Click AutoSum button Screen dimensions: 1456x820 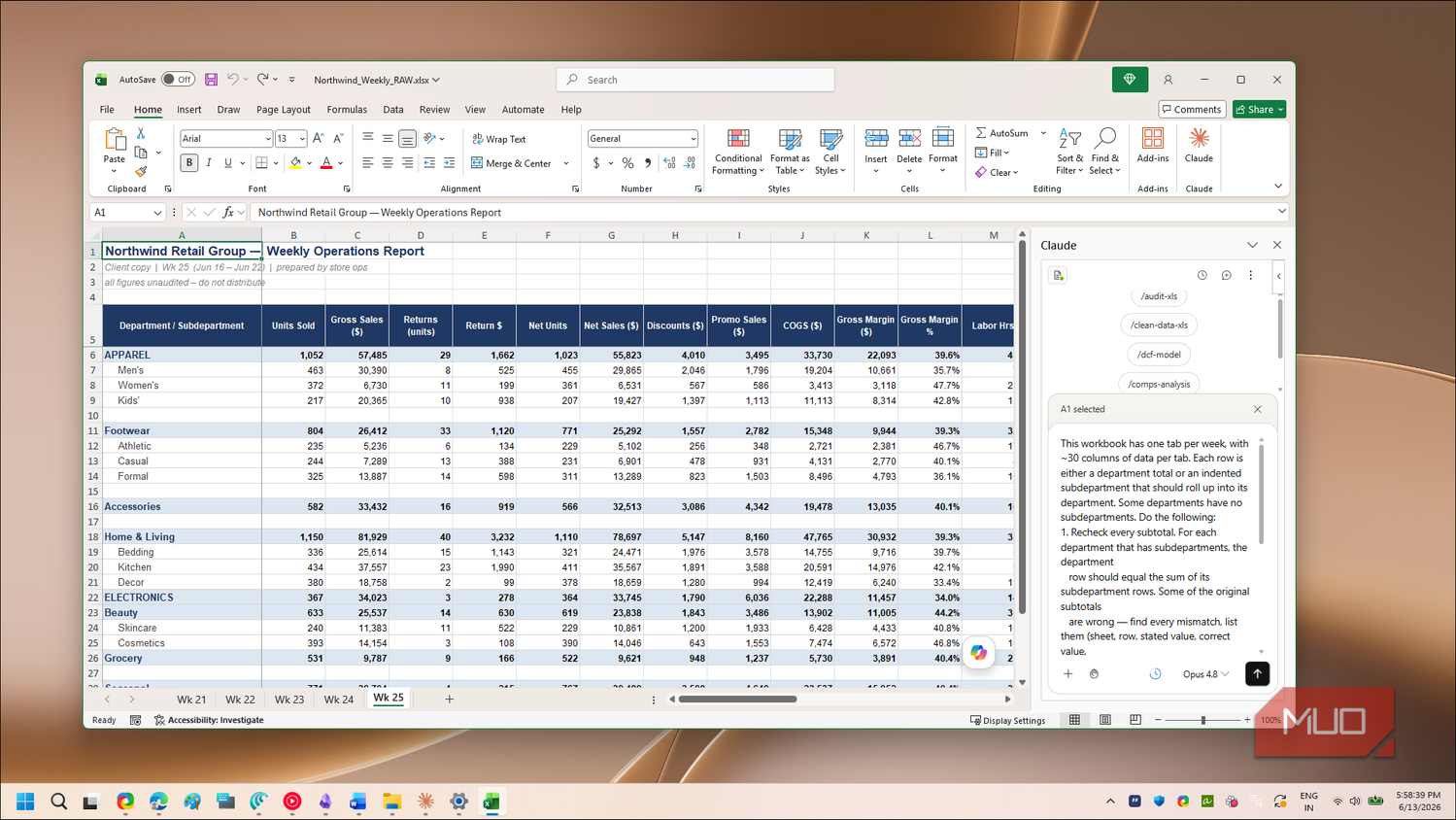pyautogui.click(x=1002, y=133)
